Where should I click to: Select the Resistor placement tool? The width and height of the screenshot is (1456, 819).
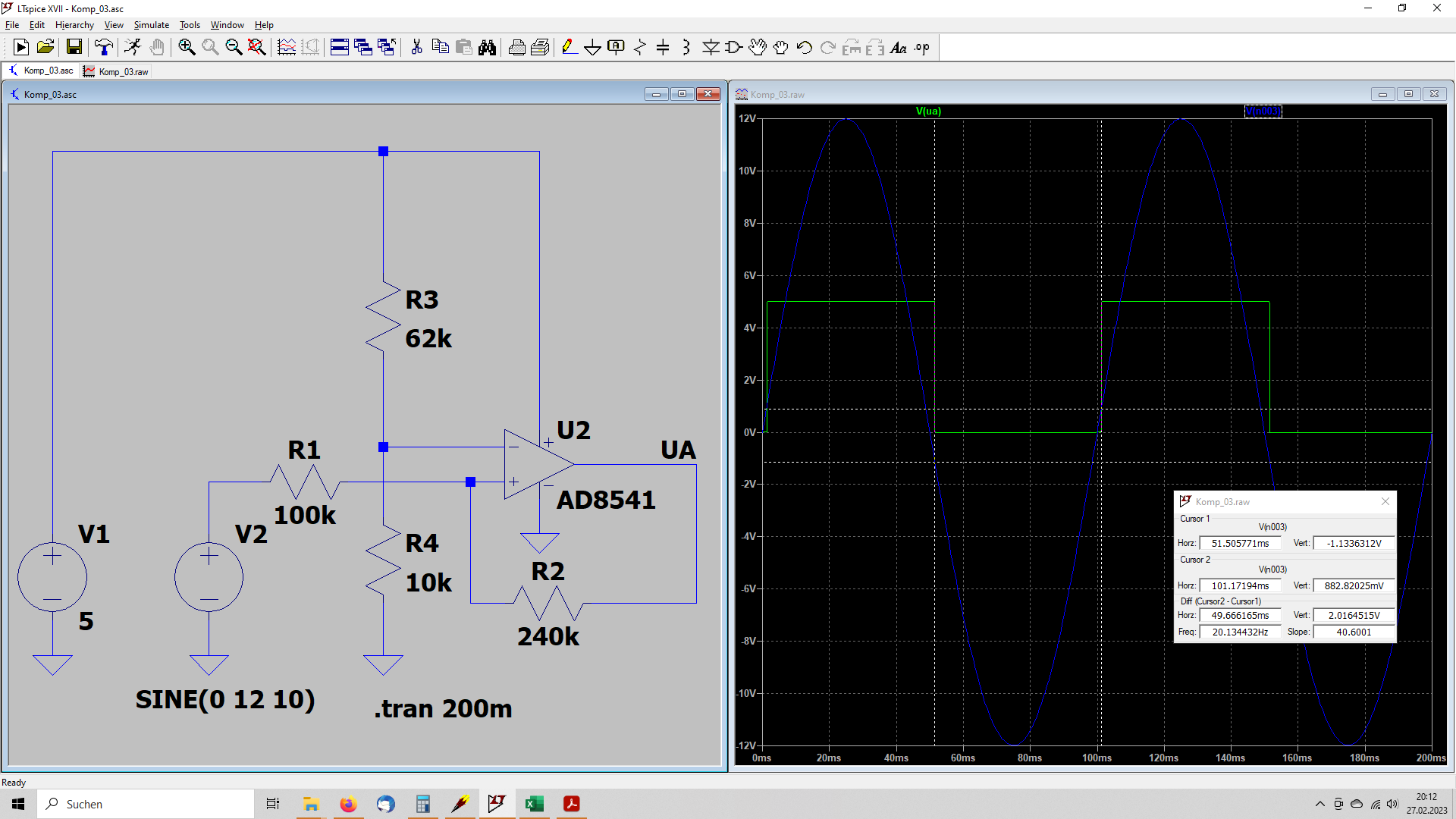pyautogui.click(x=640, y=48)
